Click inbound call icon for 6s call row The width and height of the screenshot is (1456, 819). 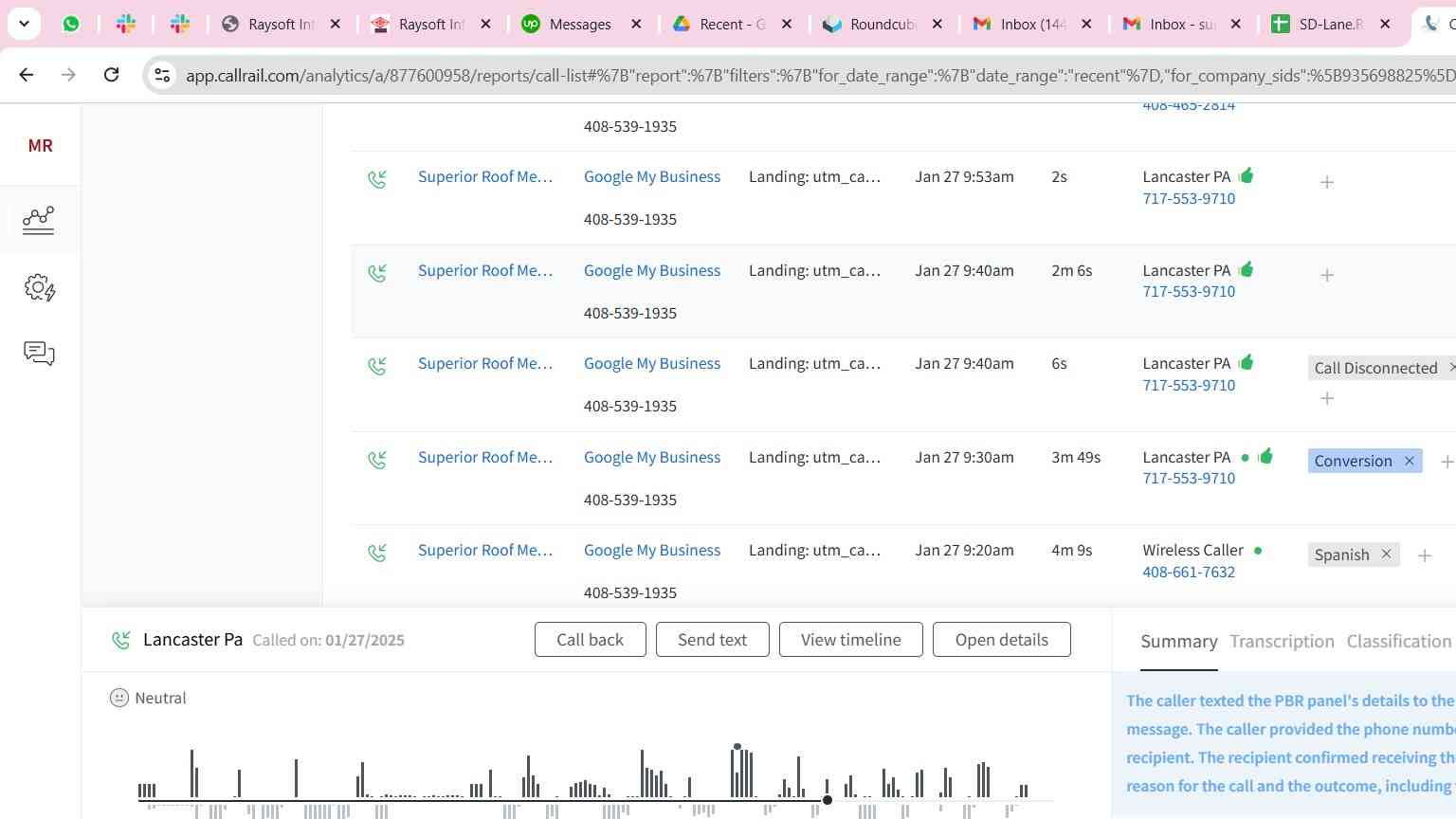click(x=377, y=365)
